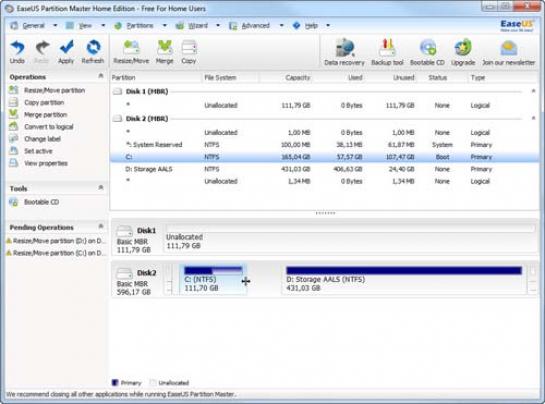Expand dropdown arrow next to General
Screen dimensions: 545x404
coord(55,25)
